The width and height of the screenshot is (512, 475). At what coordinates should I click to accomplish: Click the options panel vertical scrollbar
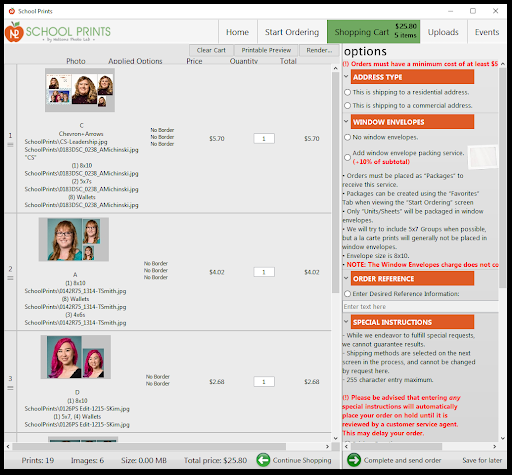(502, 177)
